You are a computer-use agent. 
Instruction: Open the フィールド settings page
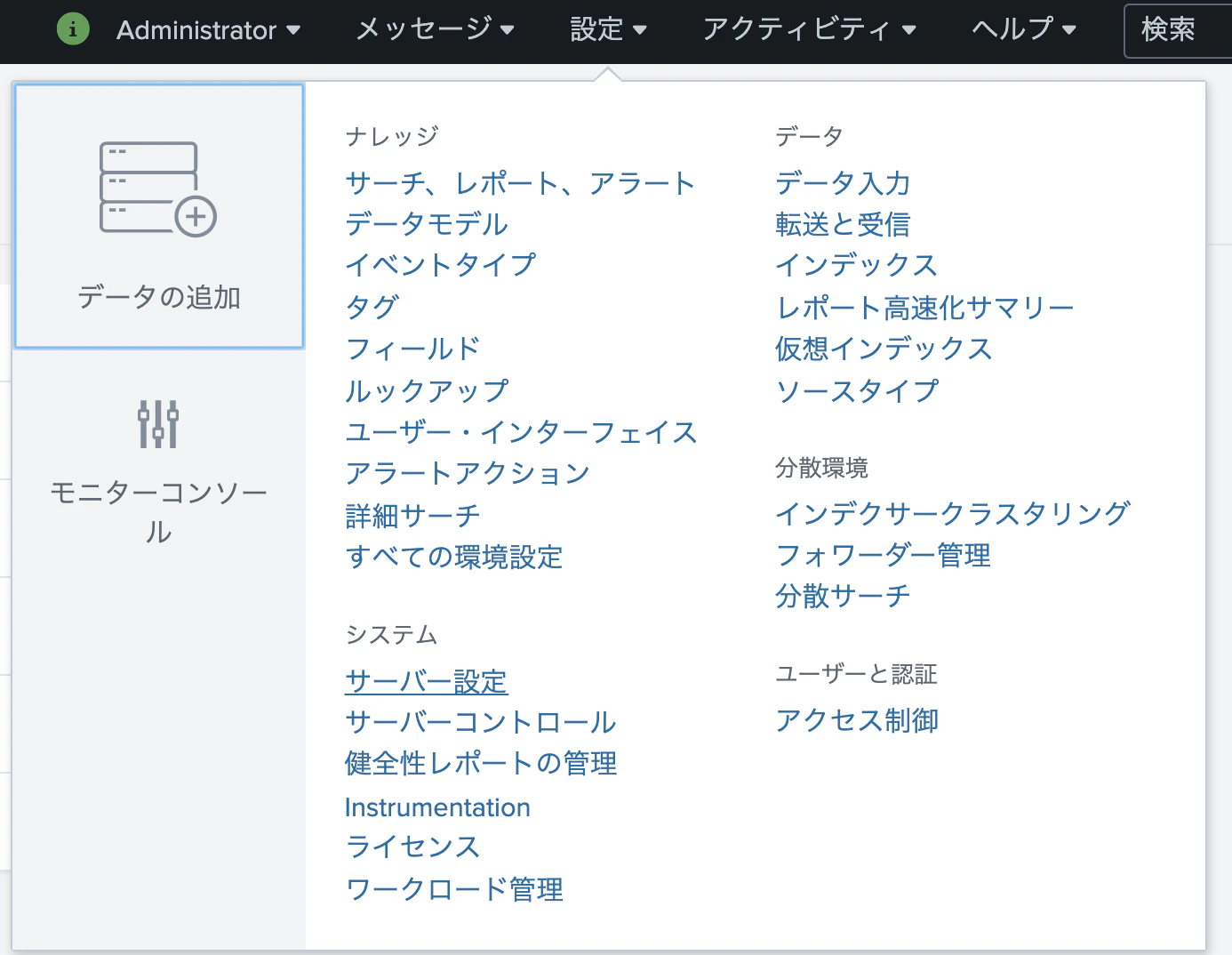point(413,349)
